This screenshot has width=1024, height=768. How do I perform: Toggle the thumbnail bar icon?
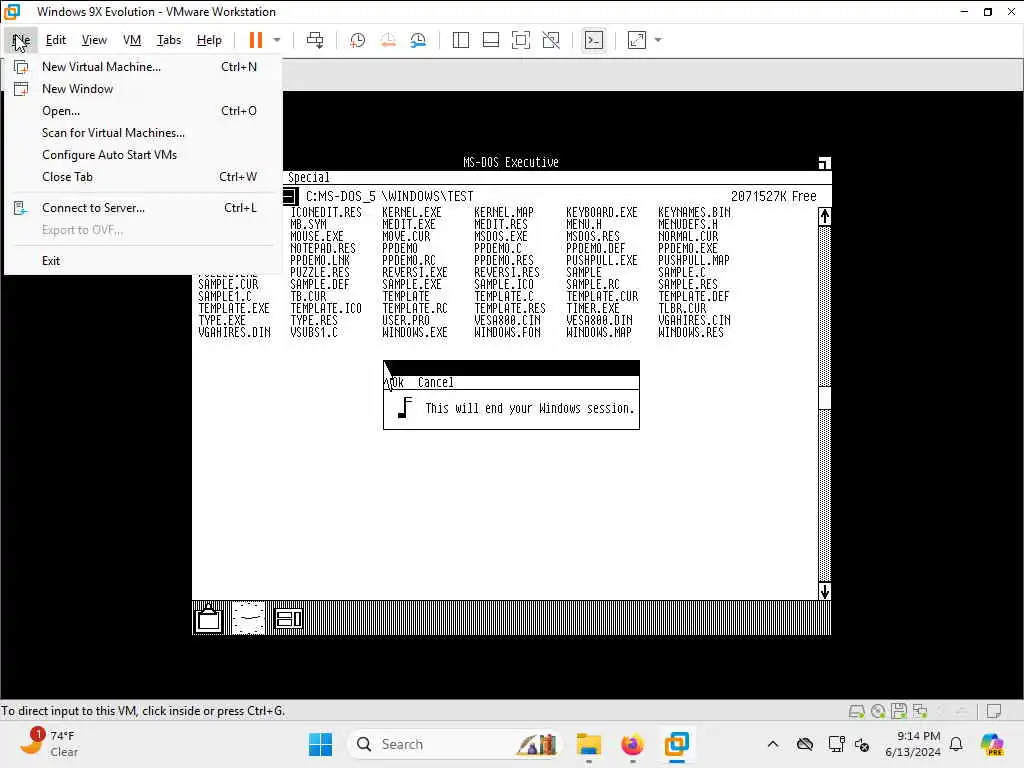pyautogui.click(x=490, y=40)
